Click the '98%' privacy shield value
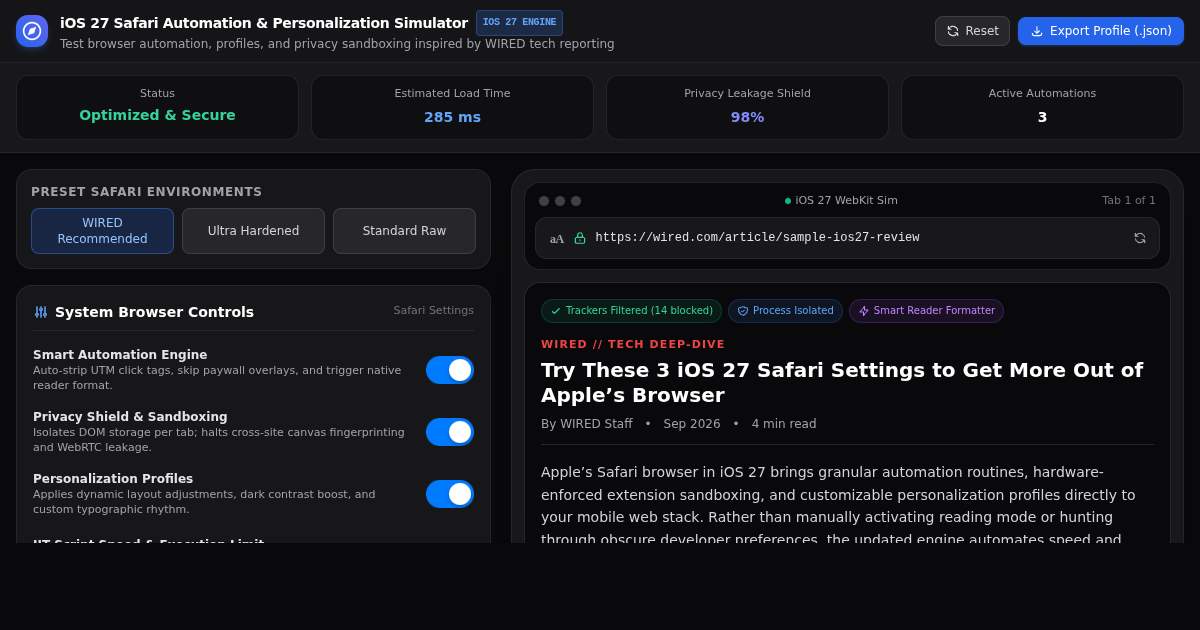Screen dimensions: 1200x630 pos(747,117)
